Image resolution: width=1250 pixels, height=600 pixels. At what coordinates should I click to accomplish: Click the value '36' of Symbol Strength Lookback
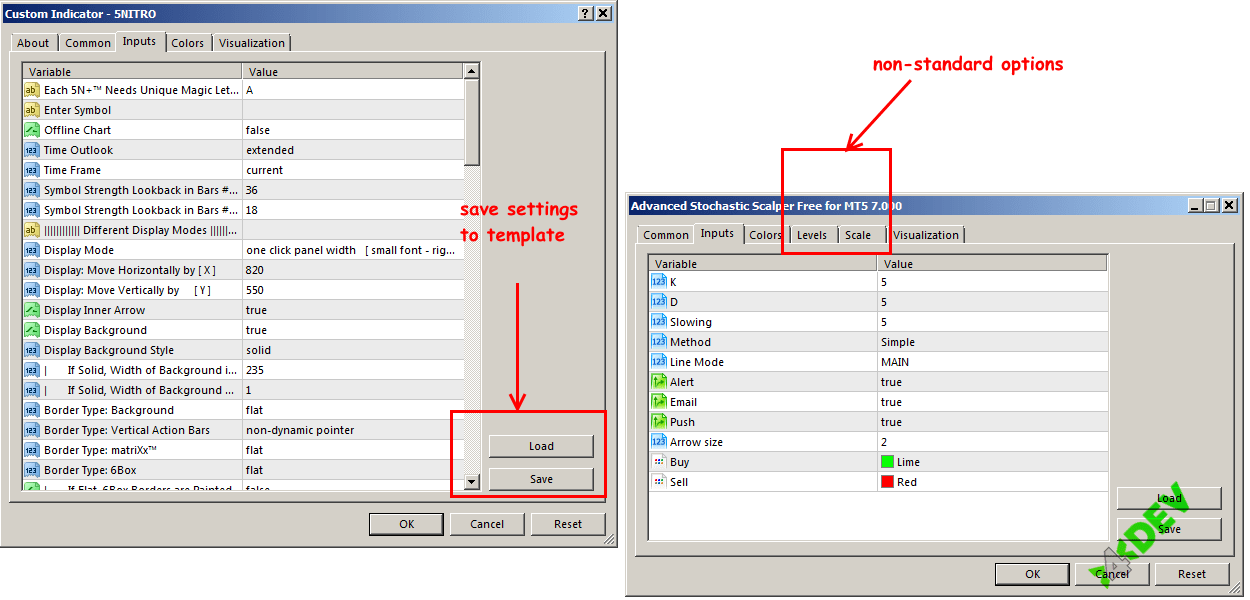pos(252,190)
